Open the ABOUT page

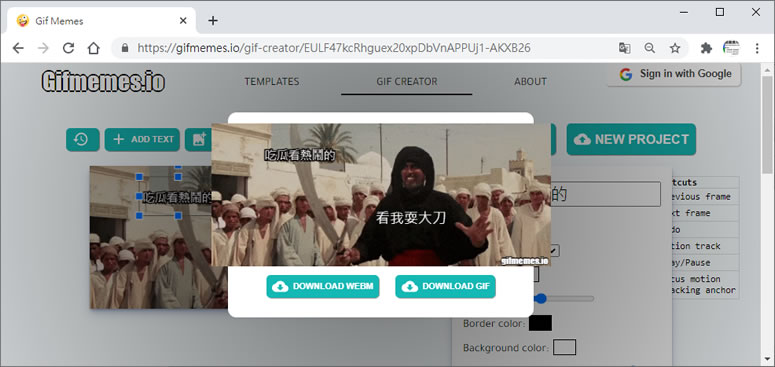[x=530, y=82]
